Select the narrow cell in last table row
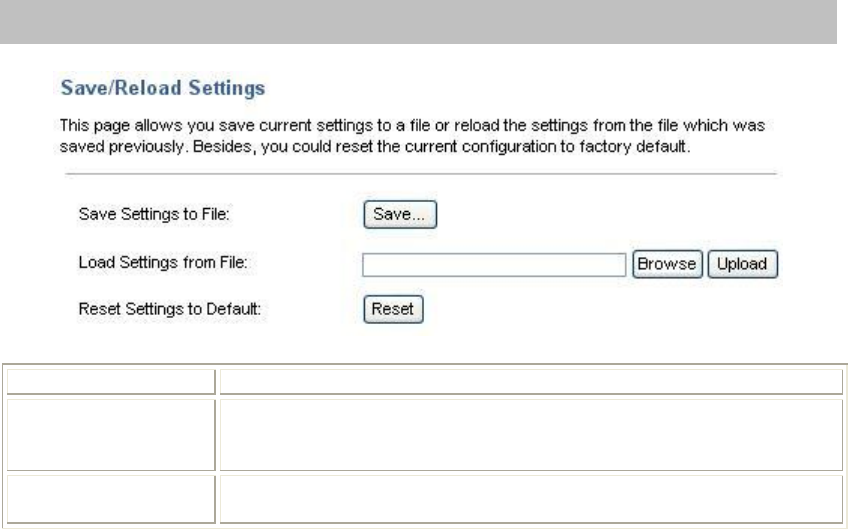Screen dimensions: 848x529 pyautogui.click(x=111, y=499)
